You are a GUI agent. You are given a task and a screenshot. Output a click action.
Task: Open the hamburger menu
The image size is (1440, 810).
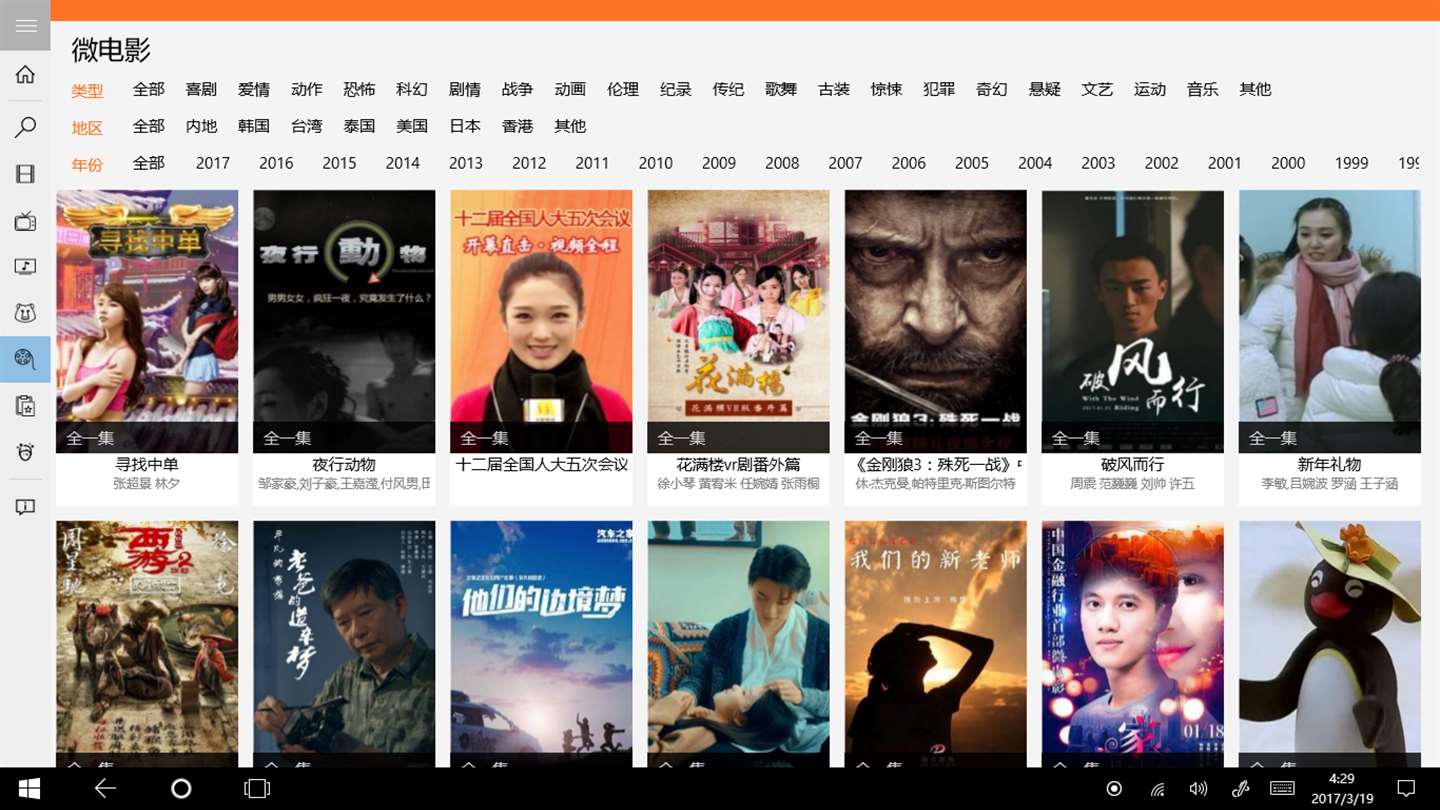pos(25,25)
